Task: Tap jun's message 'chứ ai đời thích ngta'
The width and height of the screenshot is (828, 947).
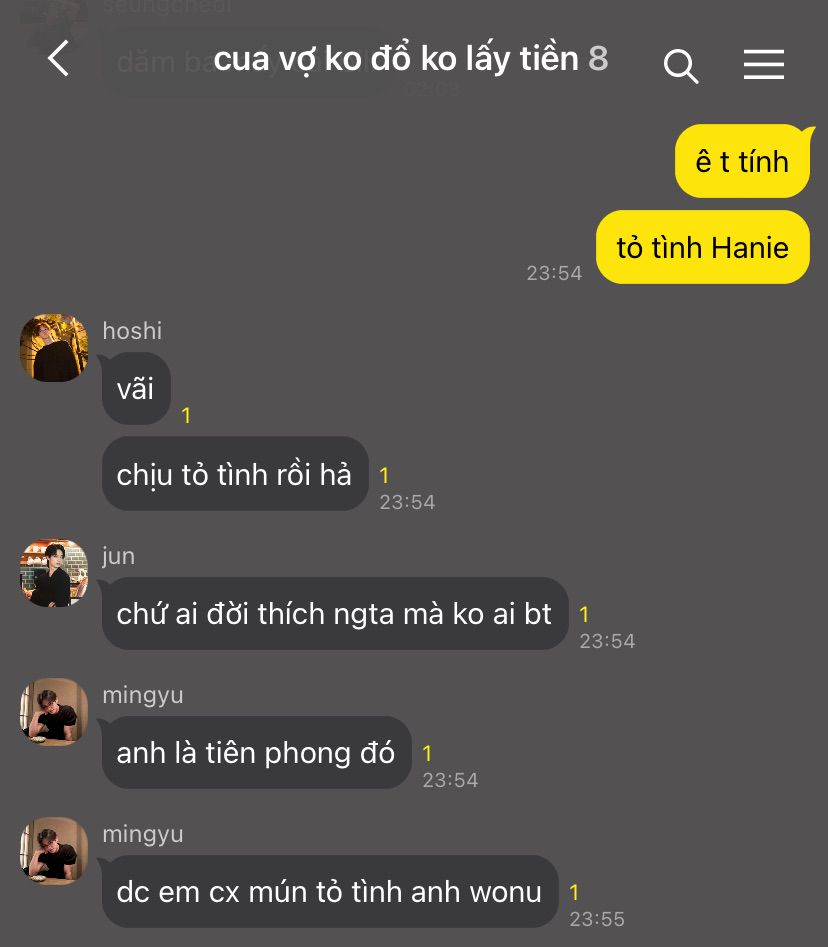Action: pyautogui.click(x=335, y=614)
